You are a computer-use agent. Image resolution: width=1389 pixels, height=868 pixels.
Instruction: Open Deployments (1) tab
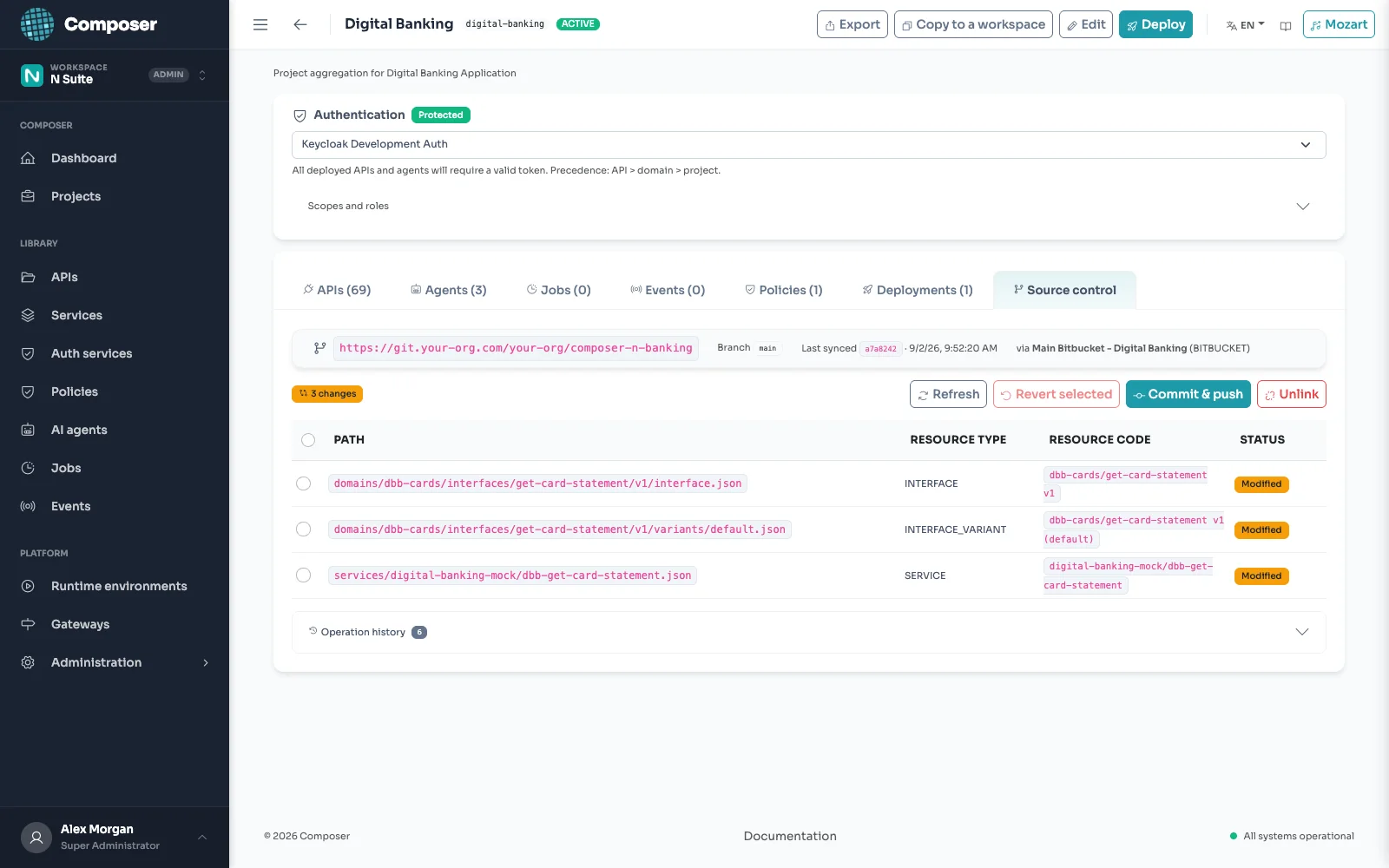[918, 290]
